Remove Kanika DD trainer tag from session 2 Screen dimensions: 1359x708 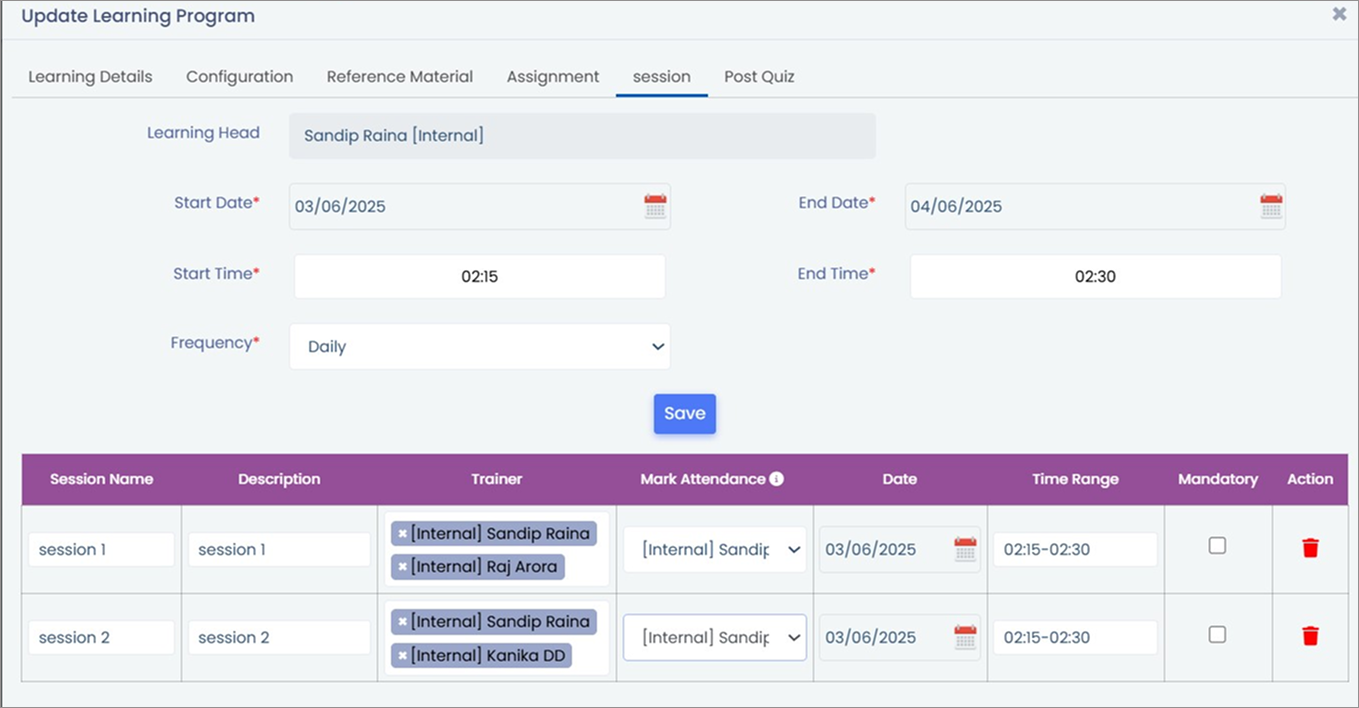coord(403,655)
